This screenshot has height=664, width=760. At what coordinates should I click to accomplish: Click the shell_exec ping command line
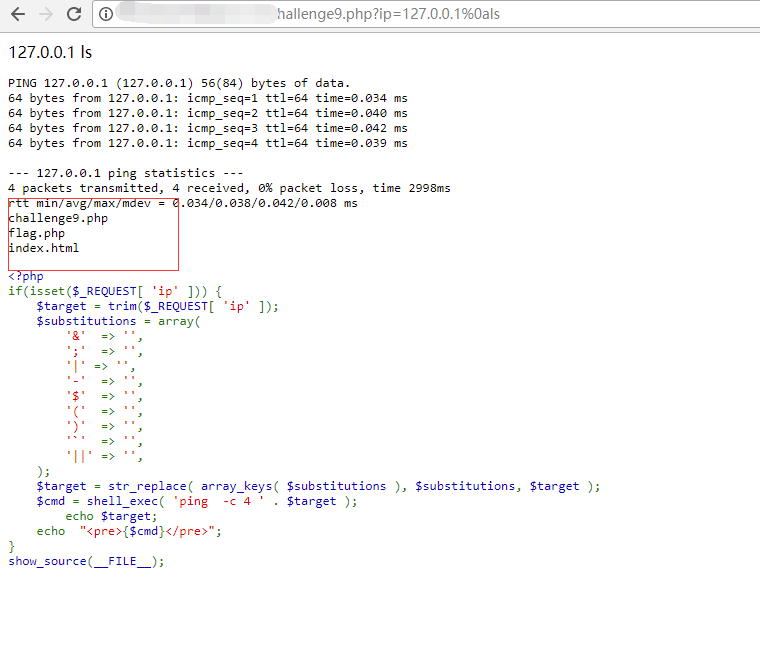tap(196, 501)
